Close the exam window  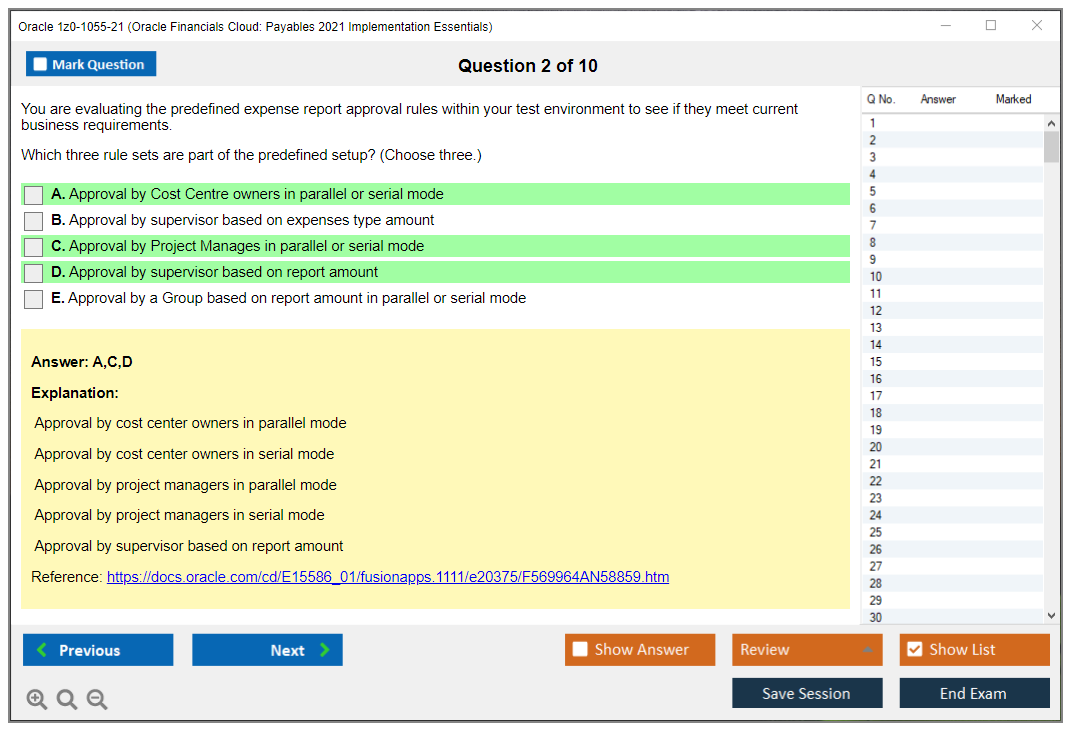pyautogui.click(x=1037, y=25)
